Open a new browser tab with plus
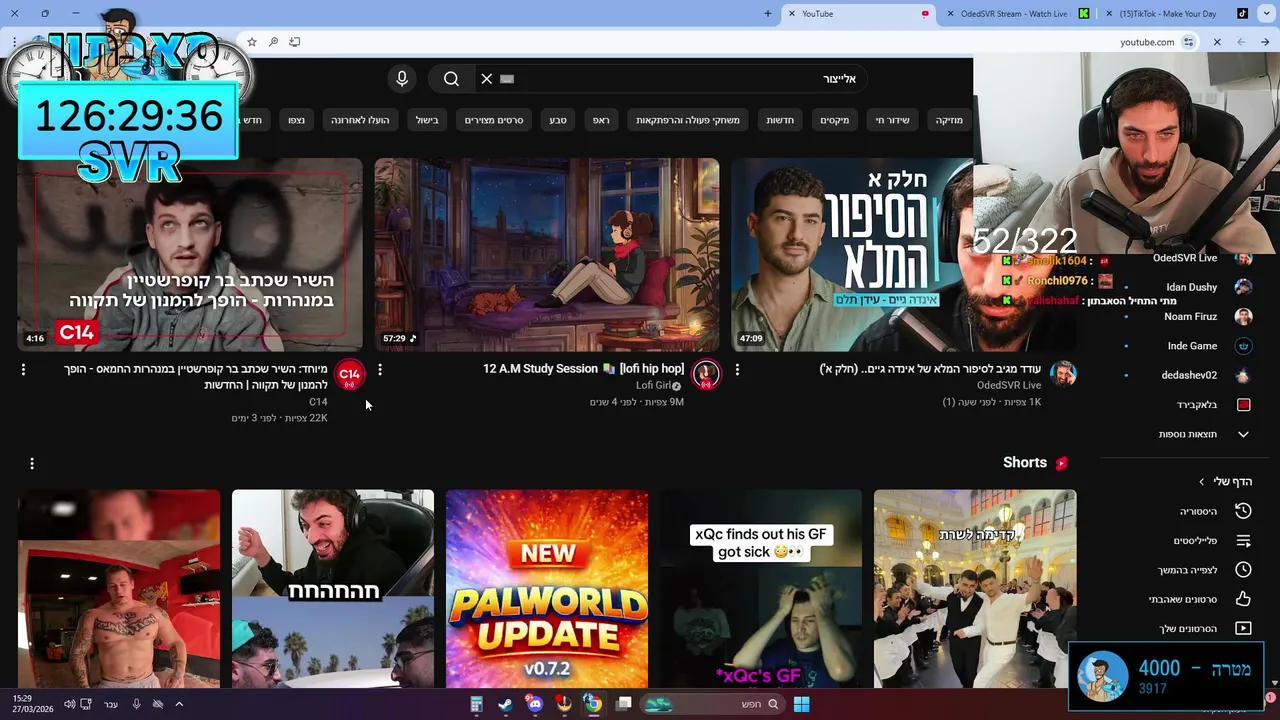Image resolution: width=1280 pixels, height=720 pixels. point(768,14)
